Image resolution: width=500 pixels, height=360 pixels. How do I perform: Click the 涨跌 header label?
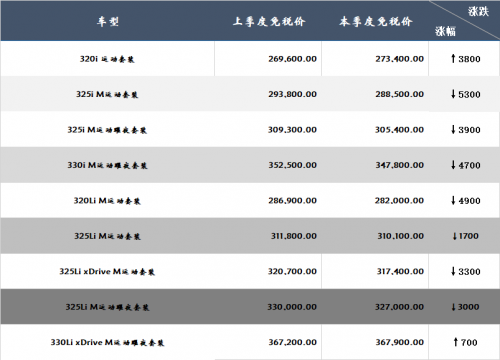coord(478,12)
